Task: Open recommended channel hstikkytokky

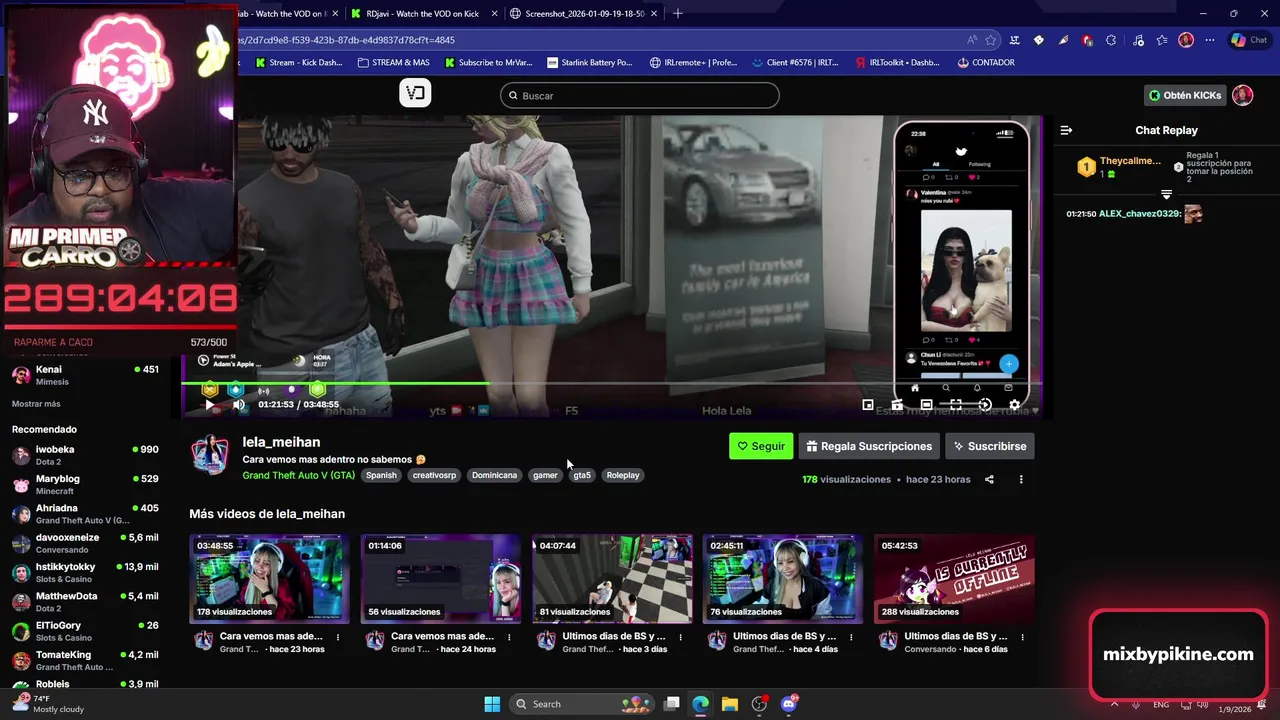Action: pyautogui.click(x=85, y=572)
